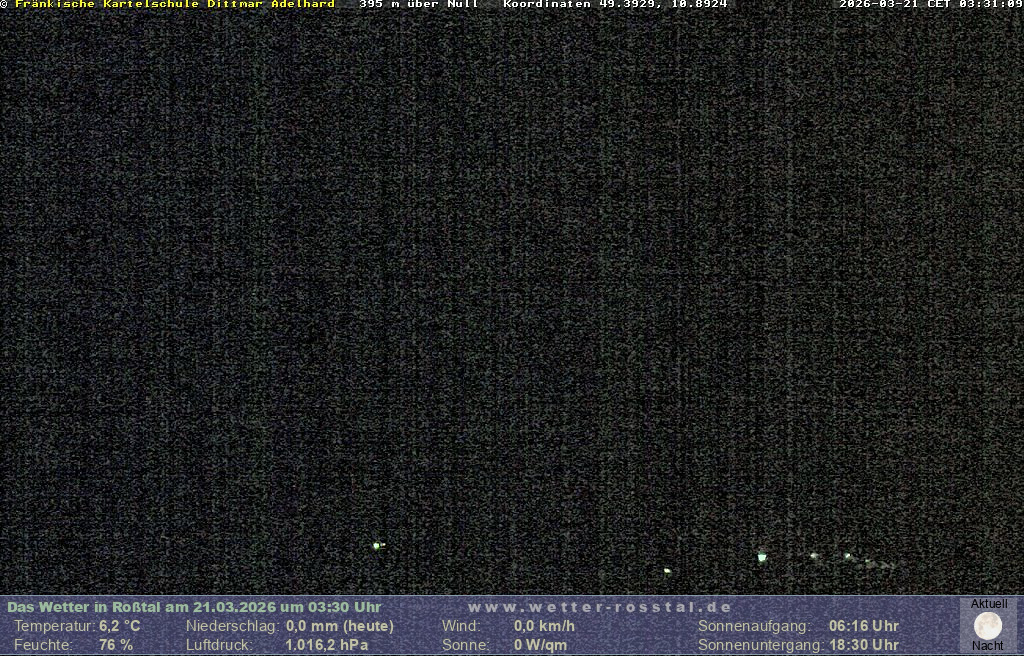Click the Sonne value 0 W/qm
The image size is (1024, 656).
point(540,645)
